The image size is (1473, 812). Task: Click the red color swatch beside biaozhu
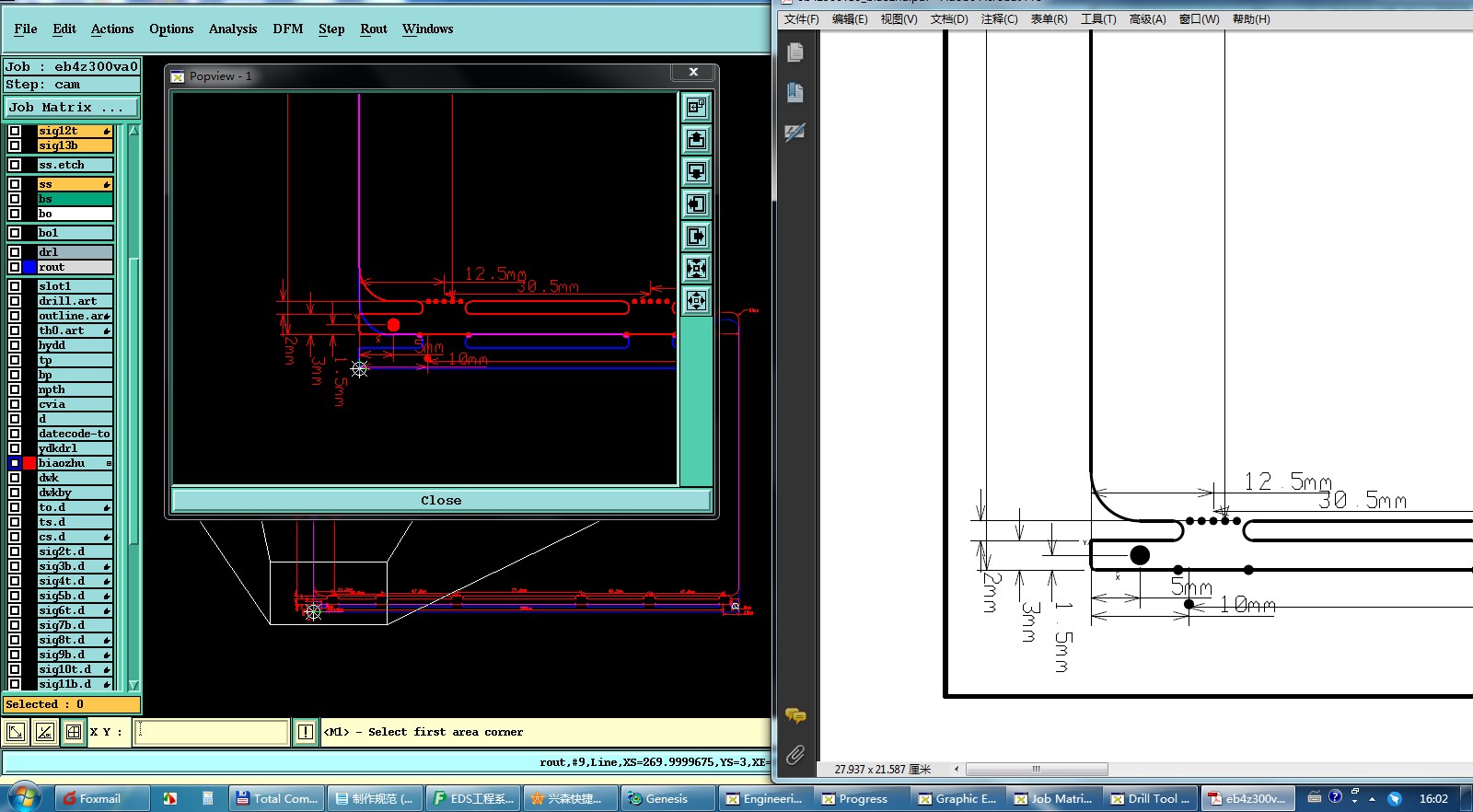point(29,463)
